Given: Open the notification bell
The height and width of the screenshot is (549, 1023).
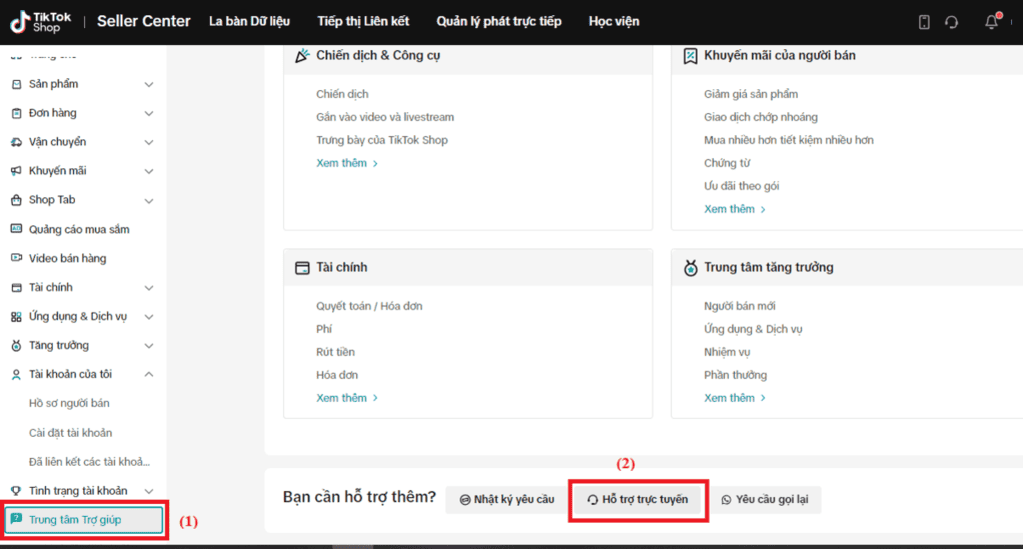Looking at the screenshot, I should [x=992, y=22].
